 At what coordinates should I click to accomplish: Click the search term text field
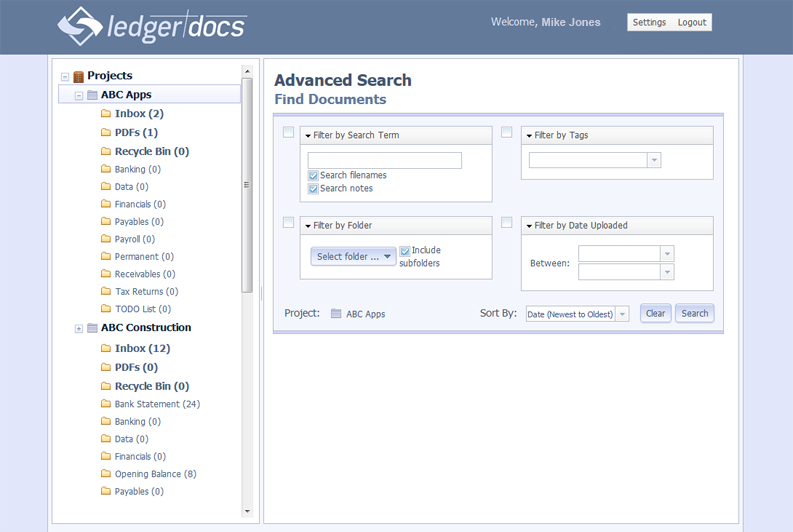click(x=384, y=160)
